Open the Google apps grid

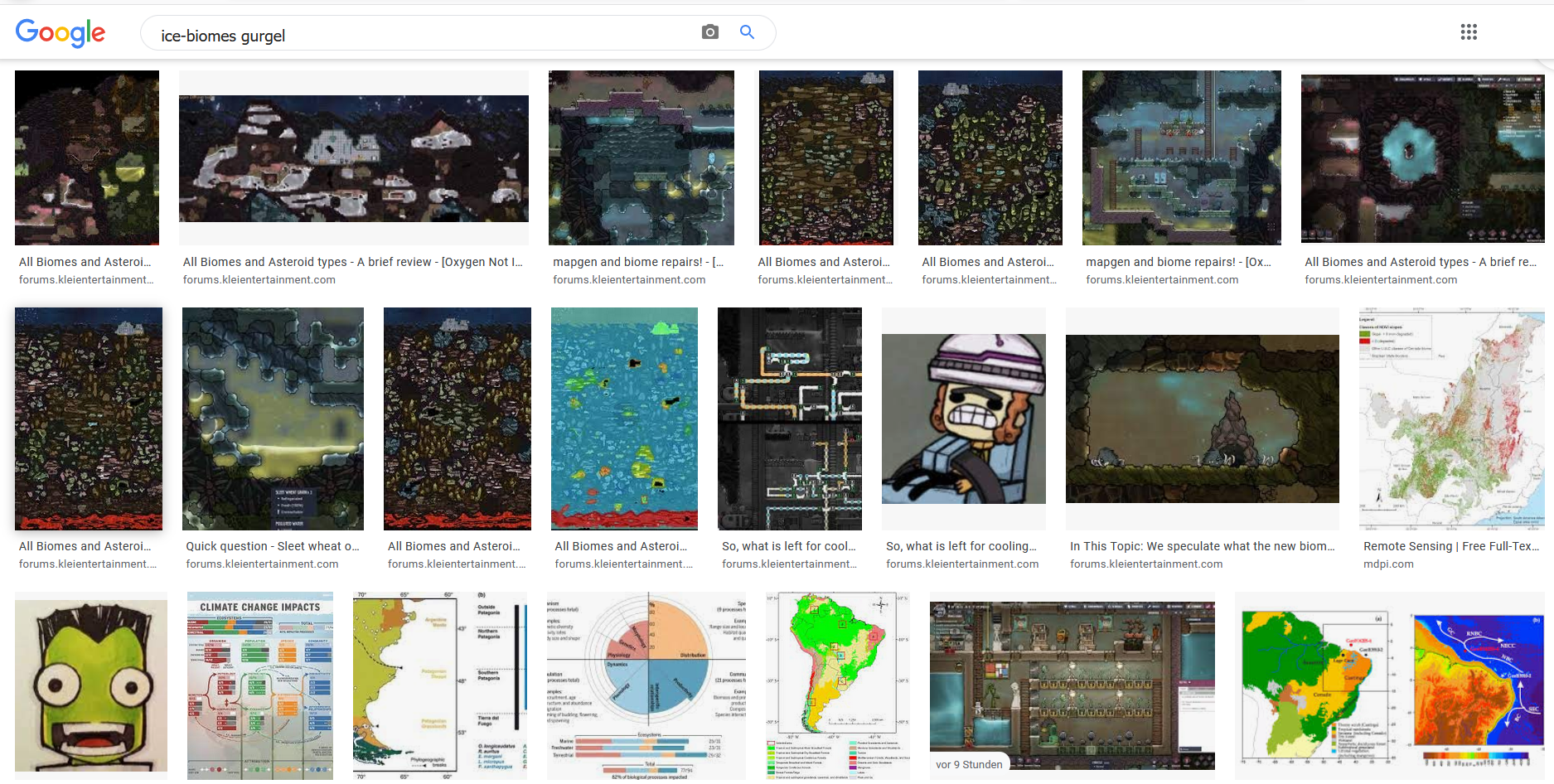(x=1469, y=31)
